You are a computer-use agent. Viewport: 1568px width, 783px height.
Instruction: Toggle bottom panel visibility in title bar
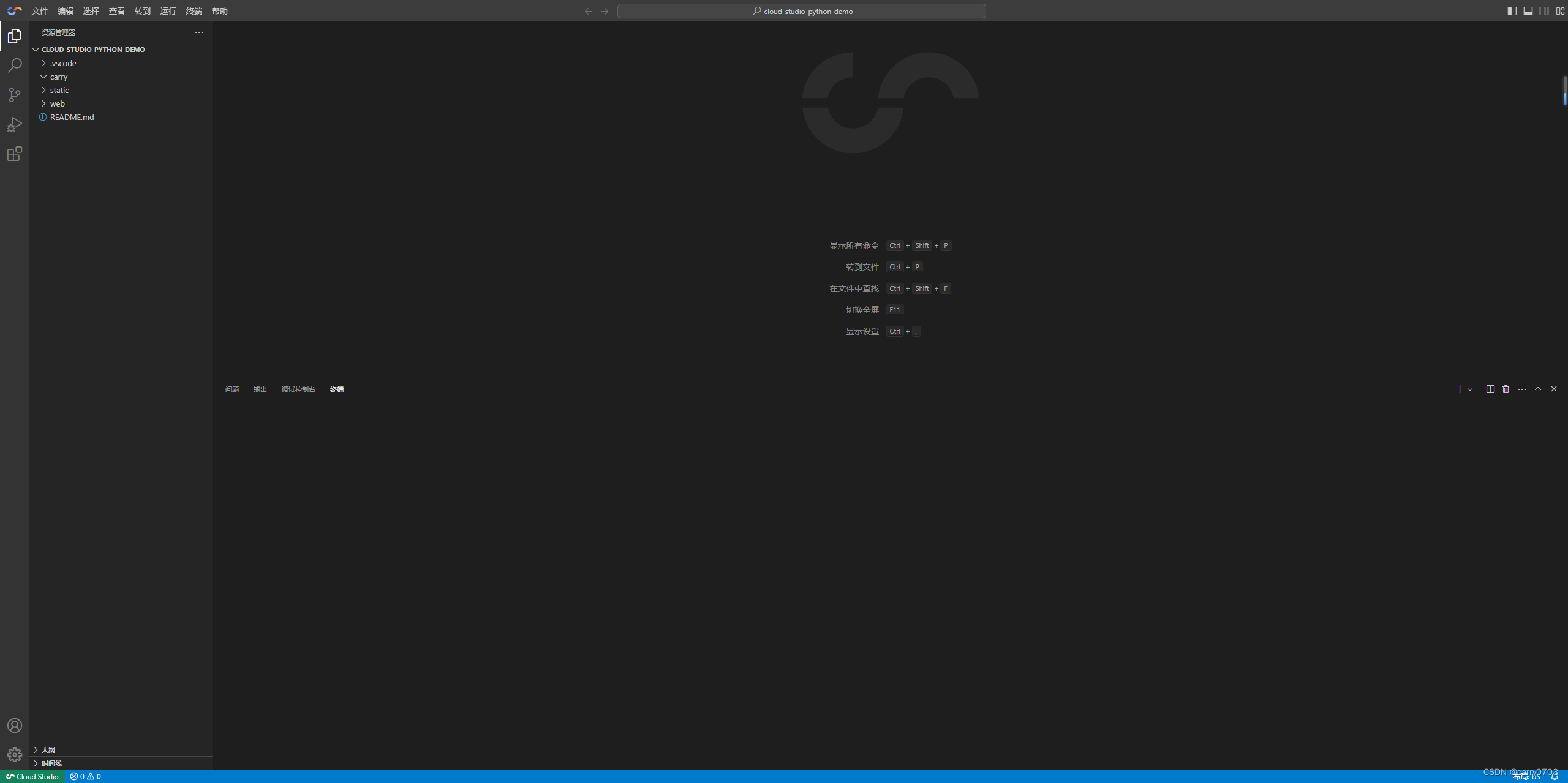coord(1528,11)
